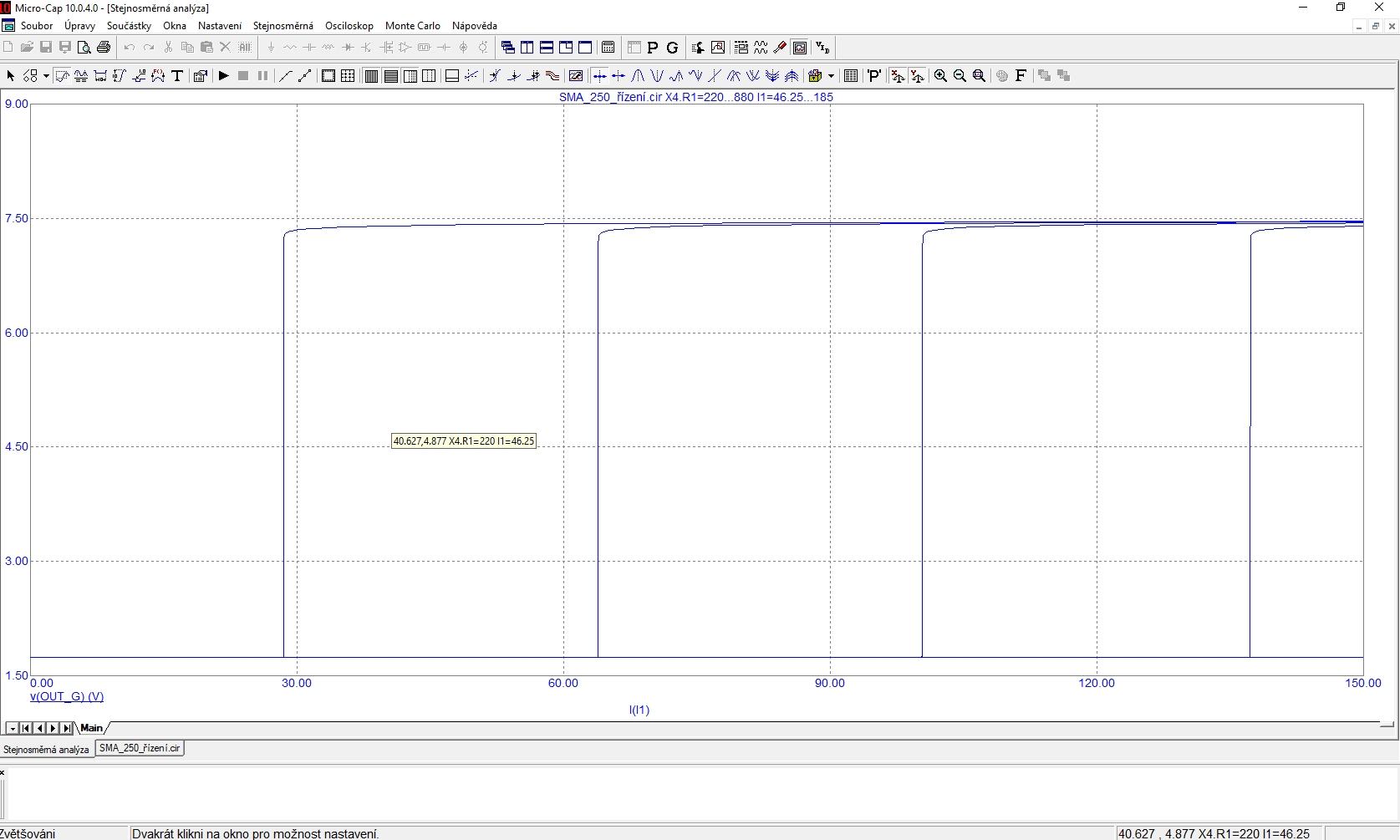Click the bold 'F' toolbar icon

point(1021,76)
